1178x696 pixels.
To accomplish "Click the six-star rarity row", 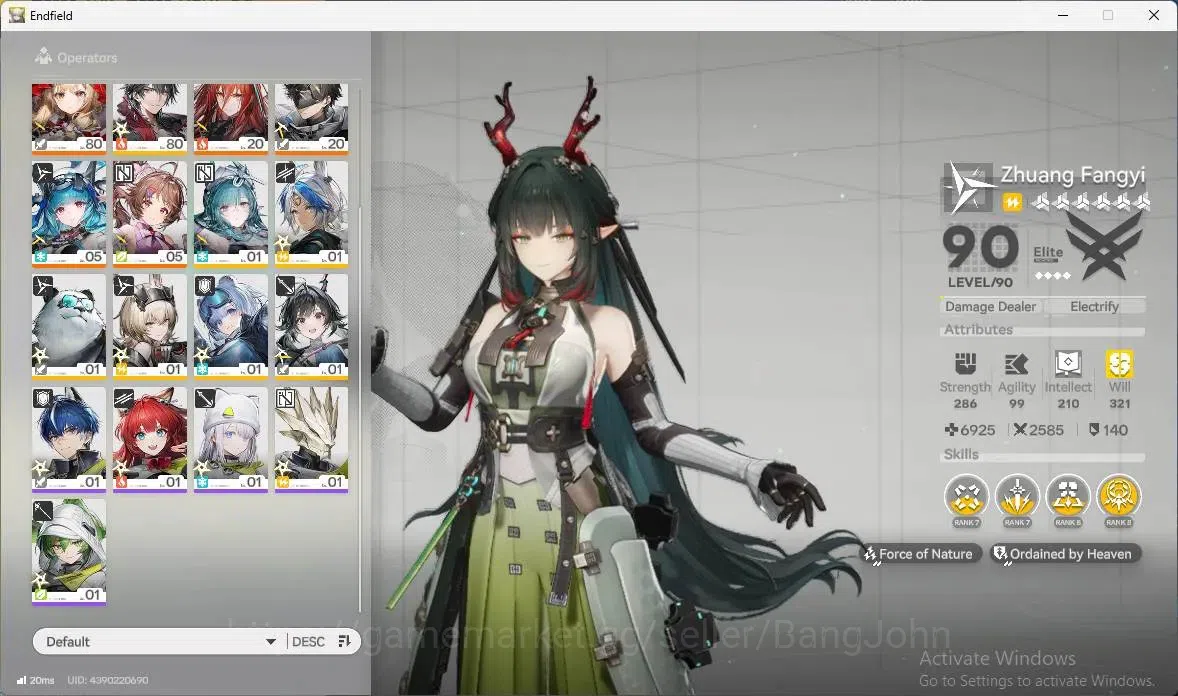I will 1090,202.
